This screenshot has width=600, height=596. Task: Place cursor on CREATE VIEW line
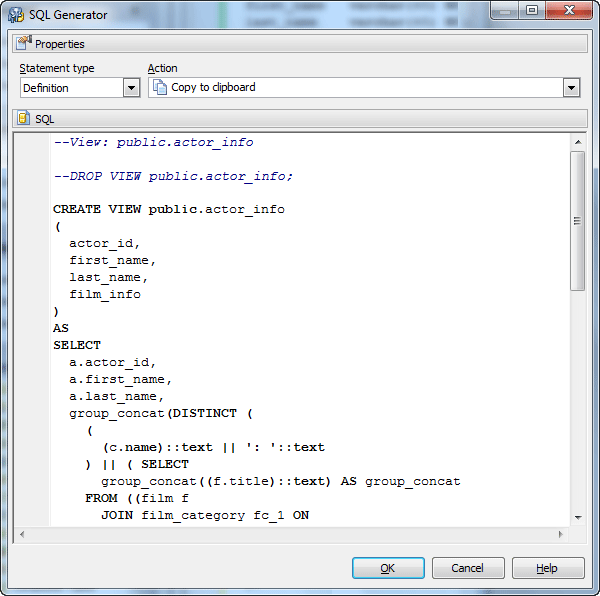tap(168, 210)
